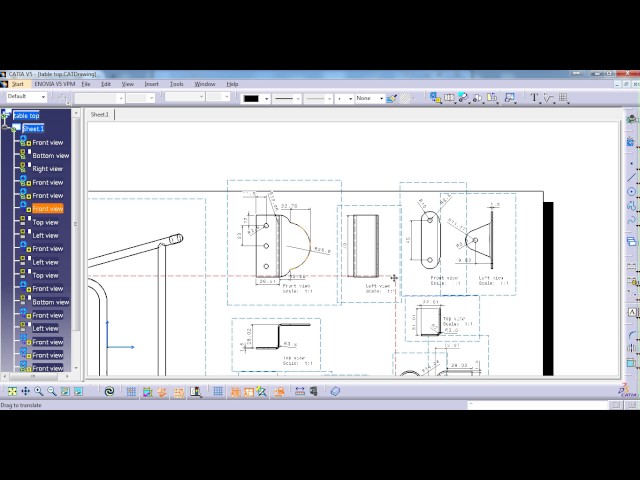The height and width of the screenshot is (480, 640).
Task: Click the Update current sheet spiral icon
Action: click(109, 391)
